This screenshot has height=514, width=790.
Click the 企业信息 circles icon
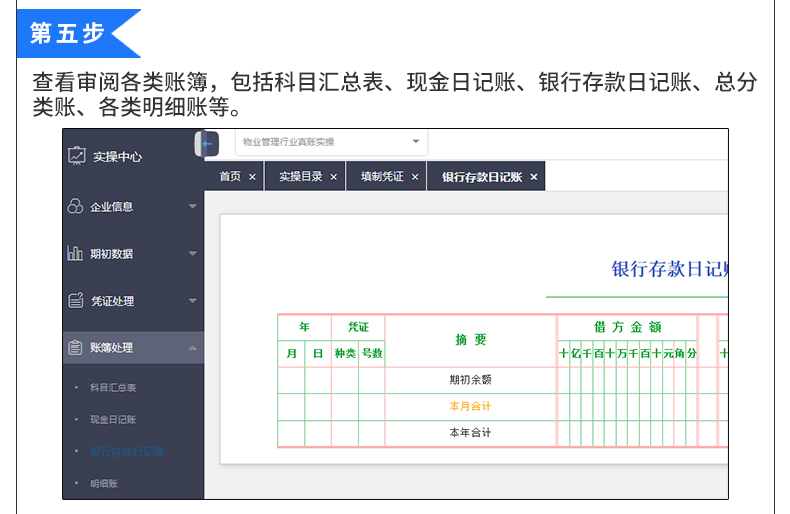[75, 206]
